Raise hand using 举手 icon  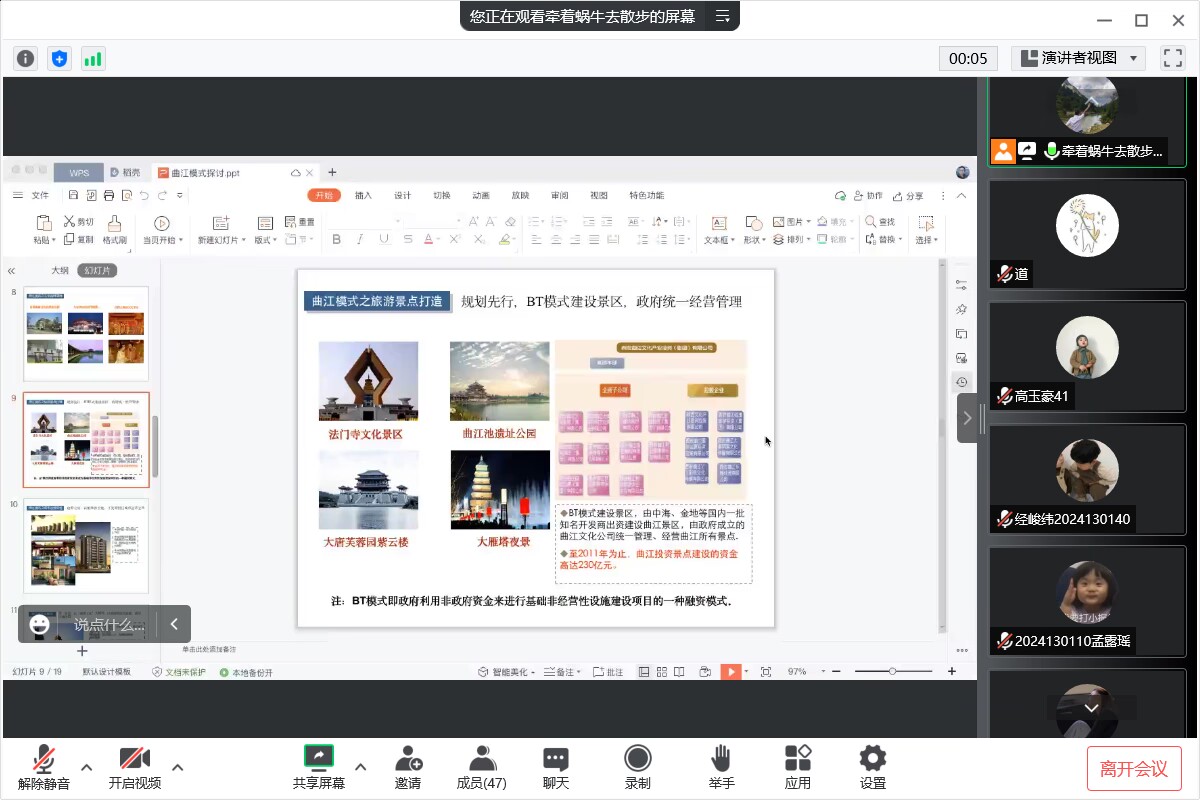coord(721,767)
